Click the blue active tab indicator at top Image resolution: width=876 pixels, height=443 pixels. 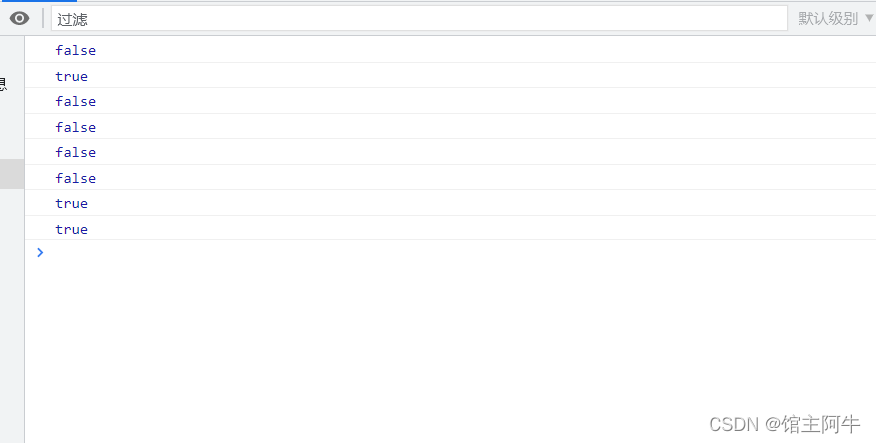(x=39, y=1)
